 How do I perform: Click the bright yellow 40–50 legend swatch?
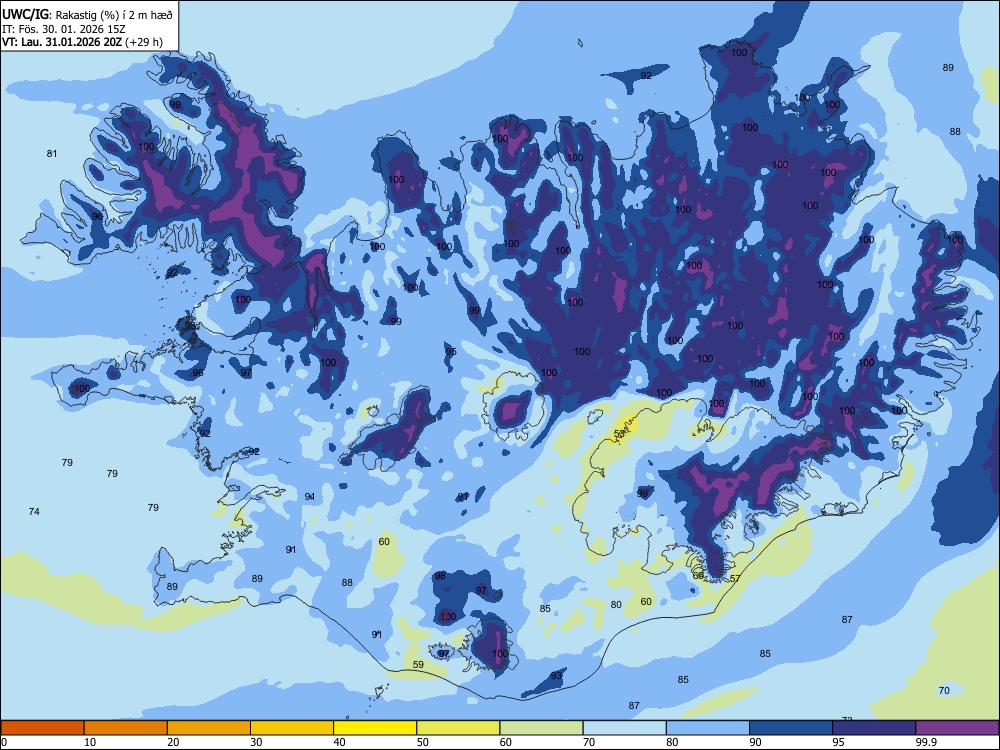click(375, 728)
